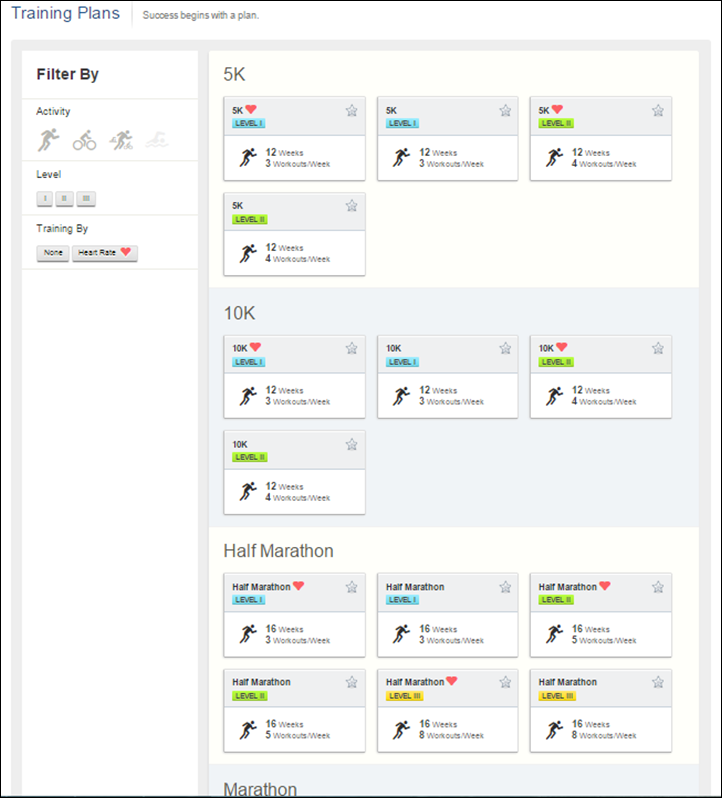Filter plans by running activity icon

(48, 140)
